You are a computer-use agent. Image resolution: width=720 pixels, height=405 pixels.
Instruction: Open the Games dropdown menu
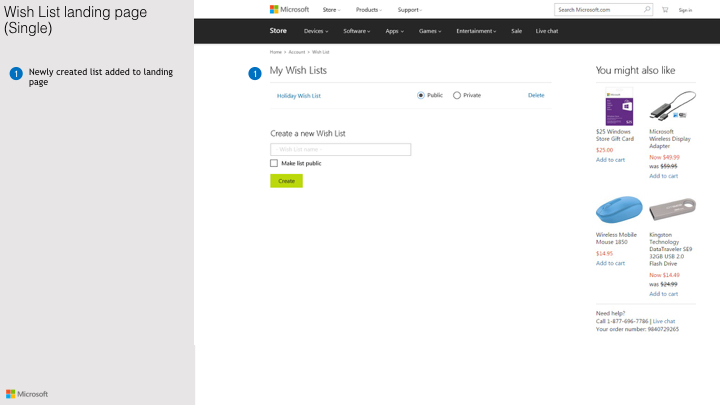click(x=430, y=31)
